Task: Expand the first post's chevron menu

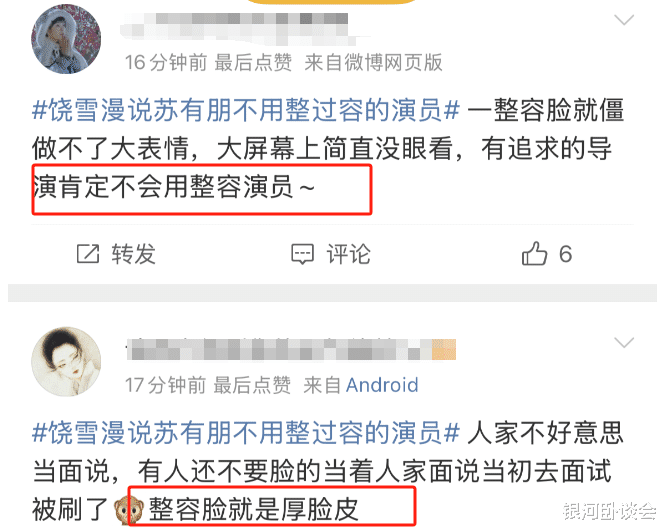Action: 624,20
